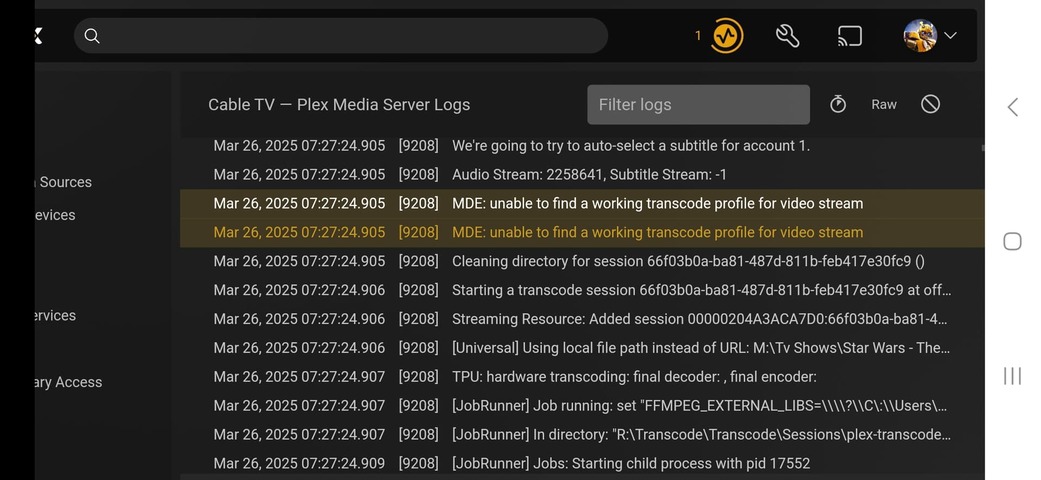Open Settings via the wrench icon
This screenshot has height=480, width=1041.
pos(788,36)
